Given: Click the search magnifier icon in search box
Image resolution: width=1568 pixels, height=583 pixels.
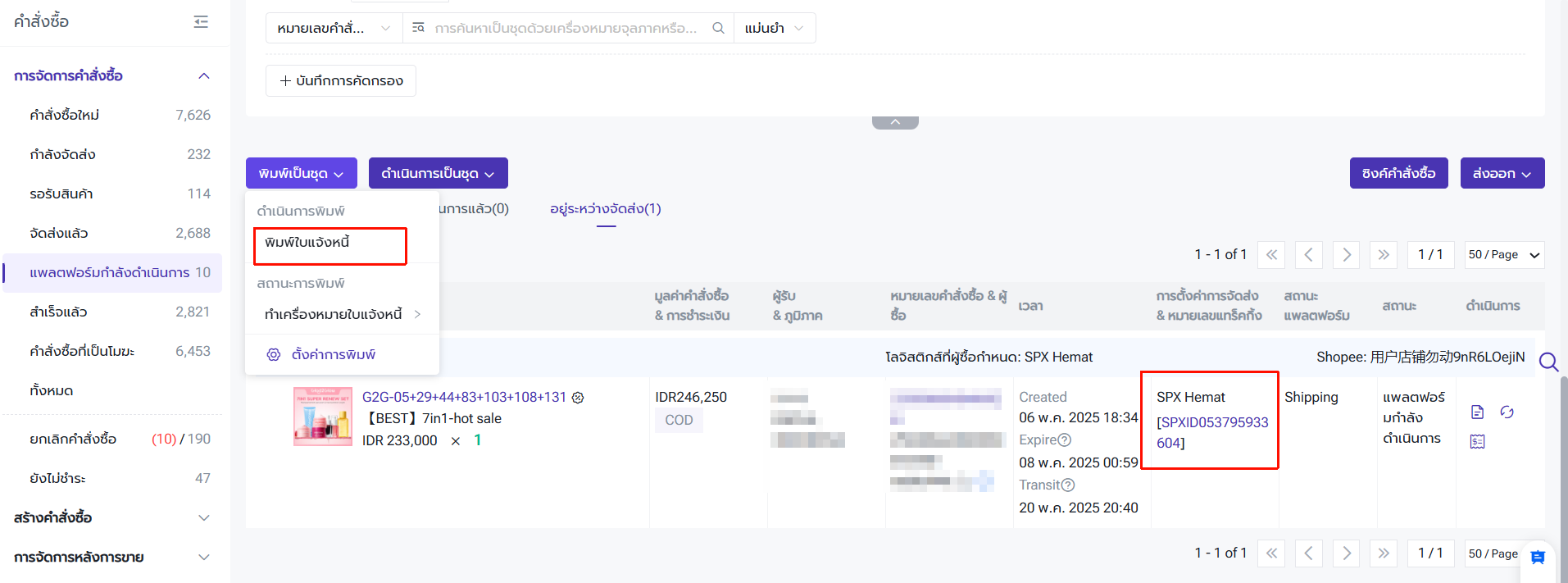Looking at the screenshot, I should [718, 28].
